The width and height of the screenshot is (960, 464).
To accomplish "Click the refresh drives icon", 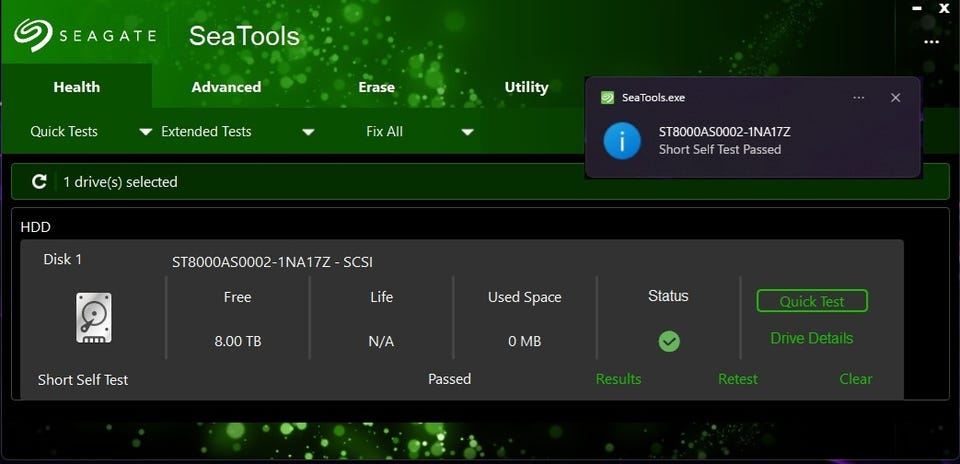I will click(39, 181).
